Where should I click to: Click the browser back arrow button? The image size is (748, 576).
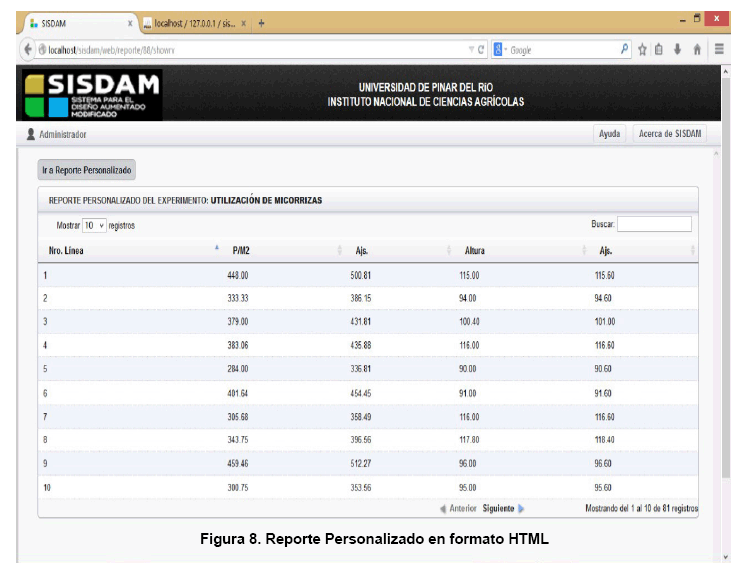27,49
